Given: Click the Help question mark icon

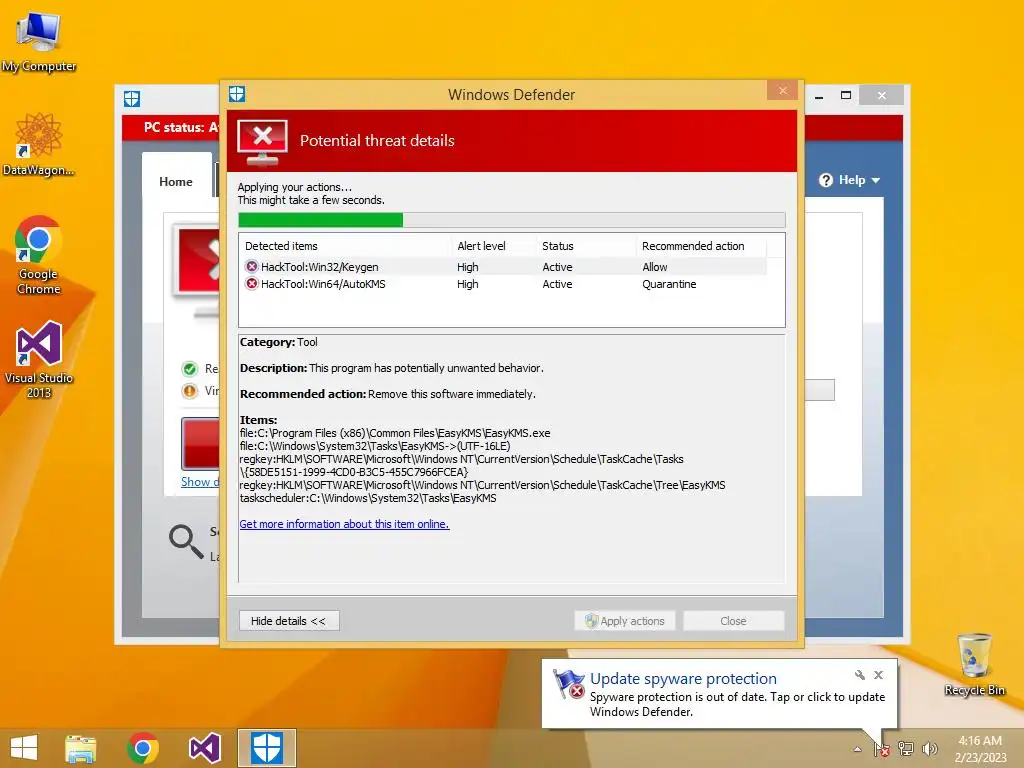Looking at the screenshot, I should 826,180.
